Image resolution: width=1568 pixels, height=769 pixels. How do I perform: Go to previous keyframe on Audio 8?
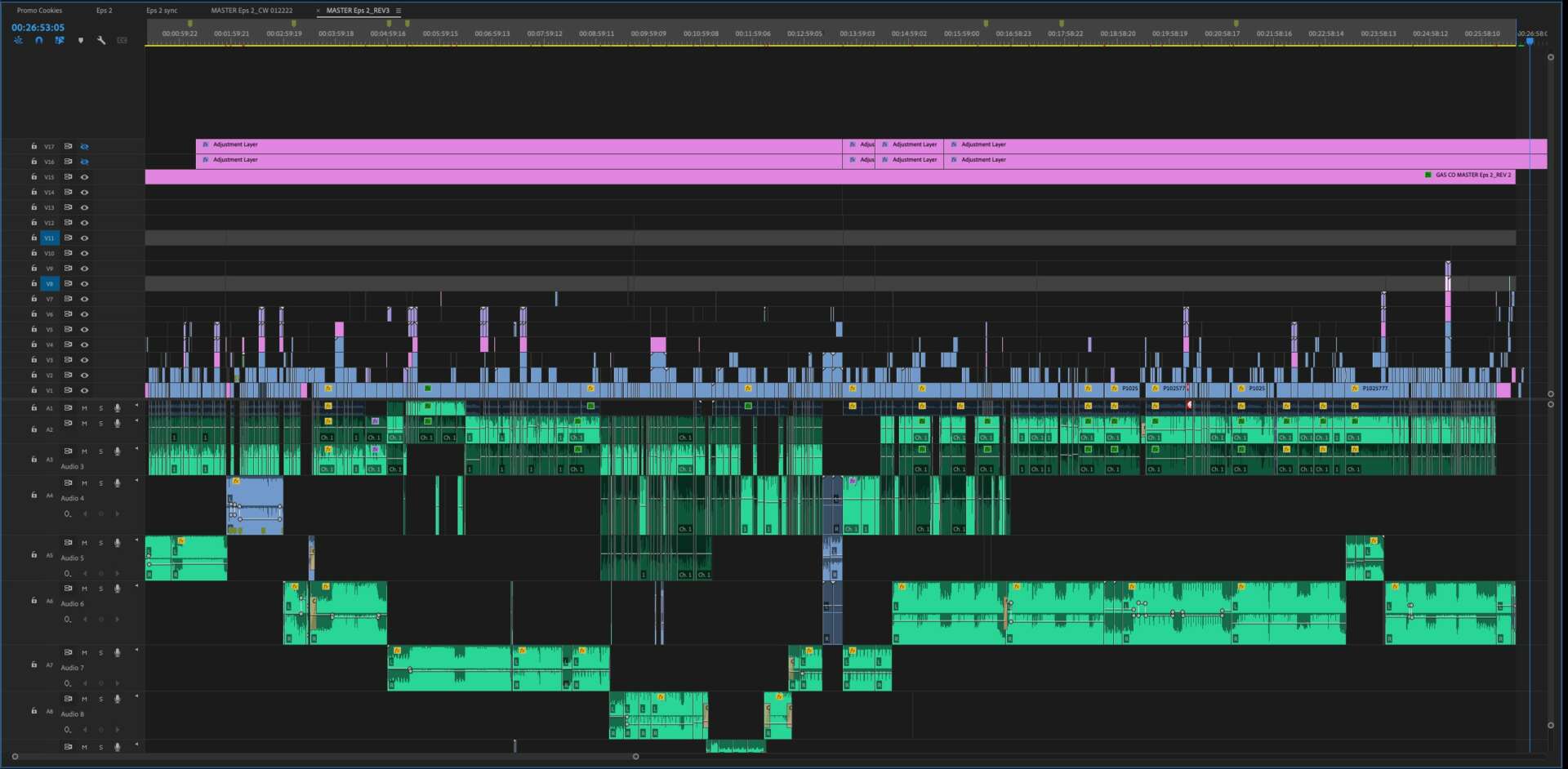85,729
